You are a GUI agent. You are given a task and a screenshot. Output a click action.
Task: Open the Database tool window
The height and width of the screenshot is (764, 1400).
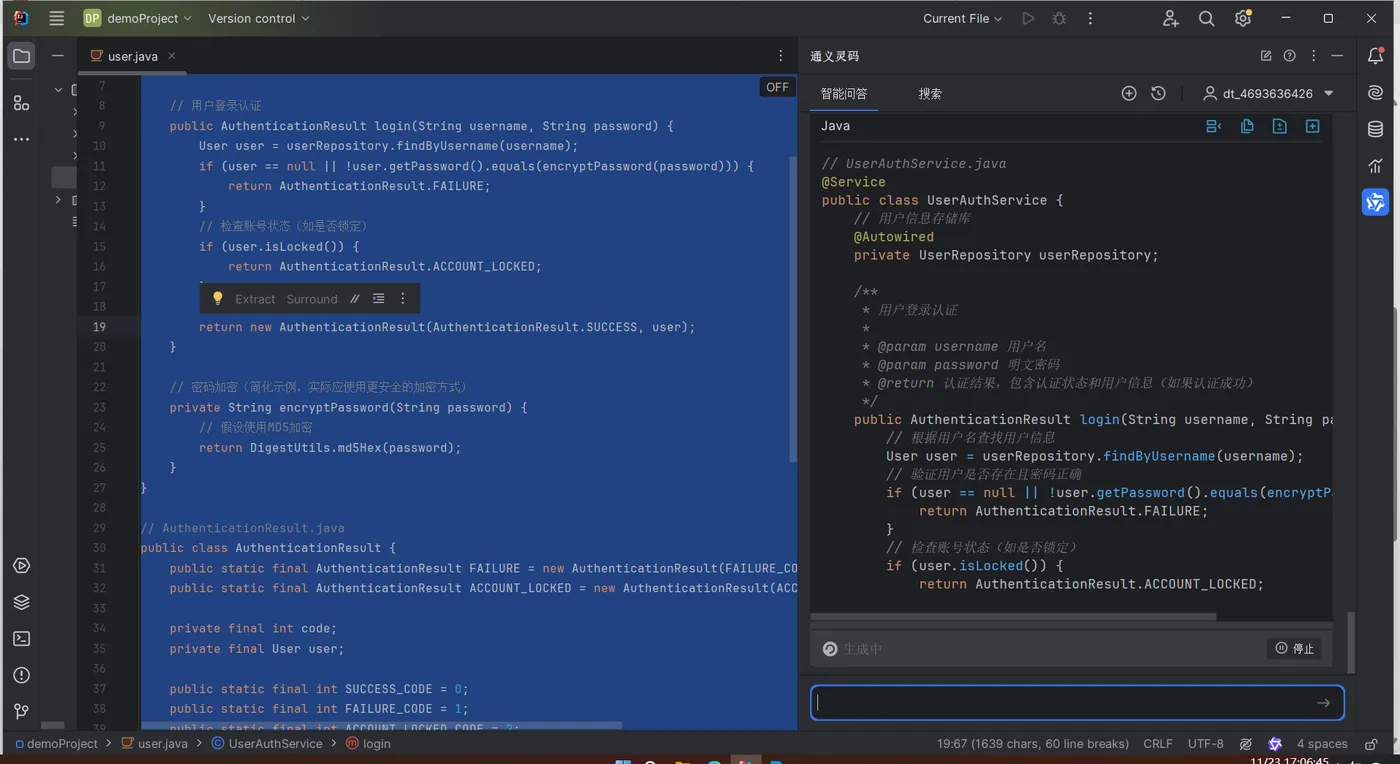coord(1376,130)
